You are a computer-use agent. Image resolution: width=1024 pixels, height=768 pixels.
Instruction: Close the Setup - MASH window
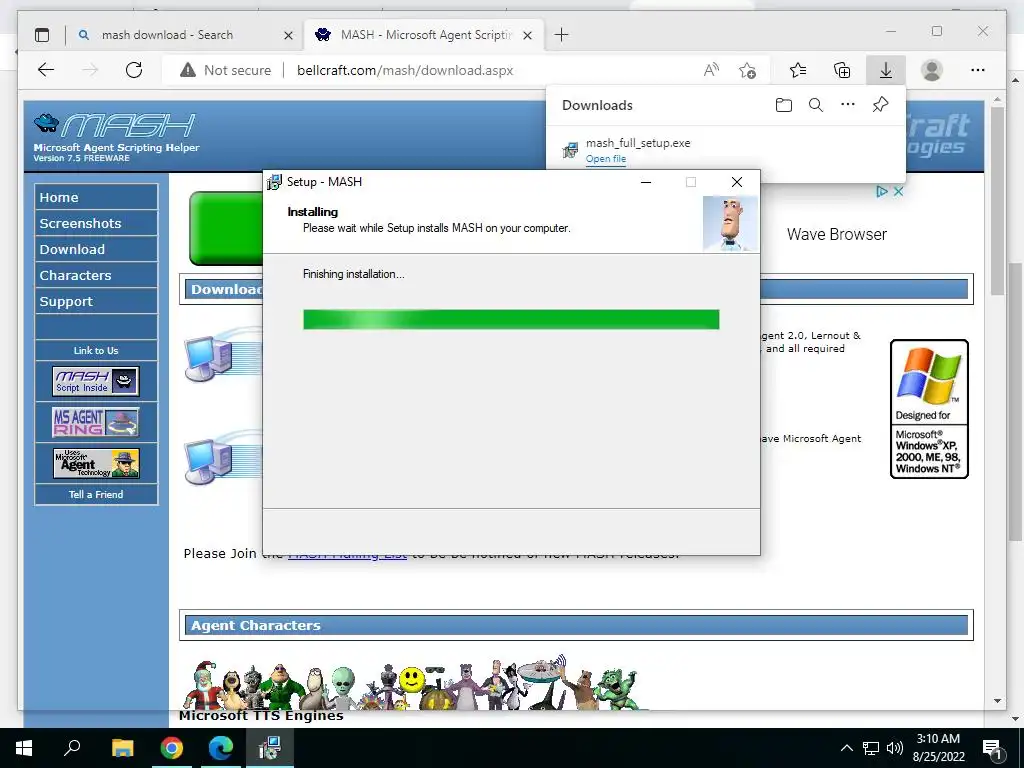click(737, 182)
